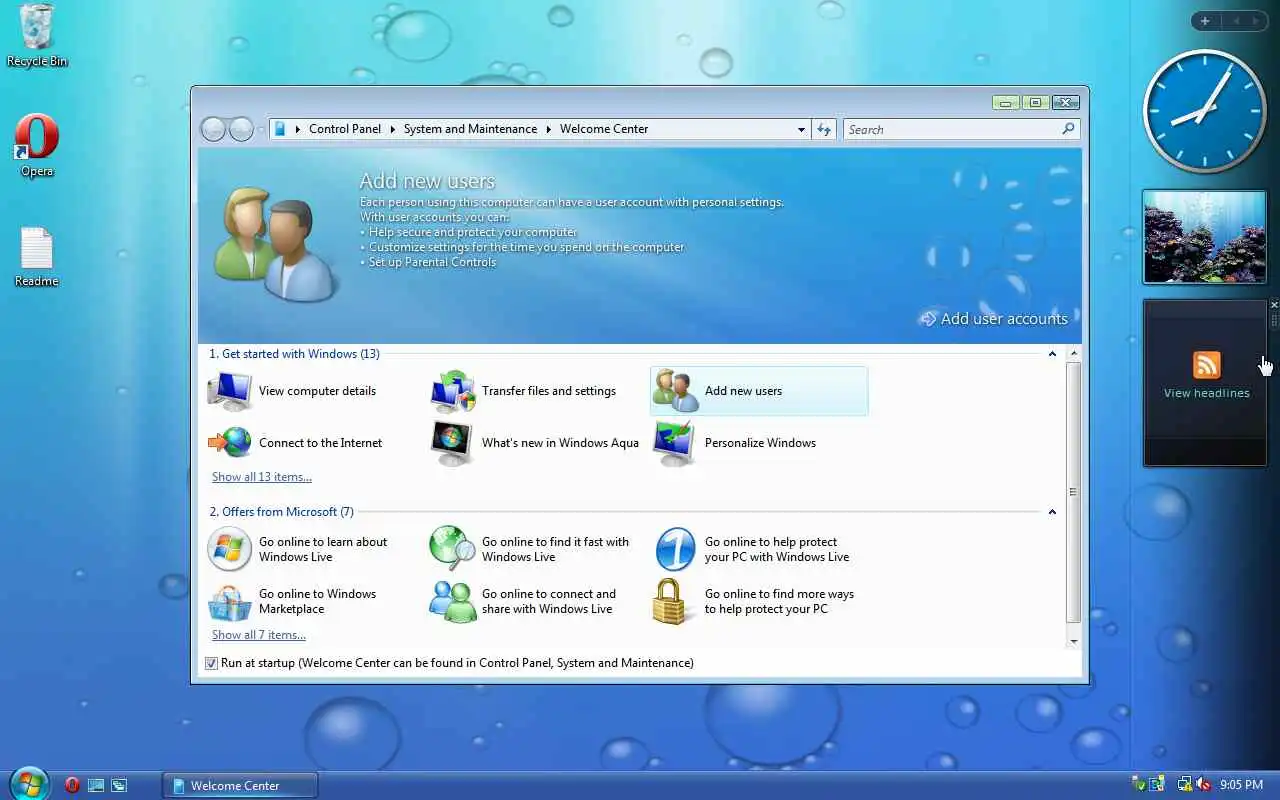Click the next gadgets arrow in sidebar
This screenshot has height=800, width=1280.
click(x=1258, y=21)
